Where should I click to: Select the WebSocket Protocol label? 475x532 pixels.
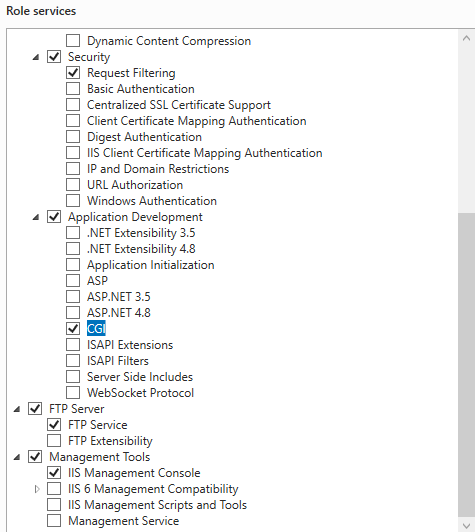click(140, 393)
